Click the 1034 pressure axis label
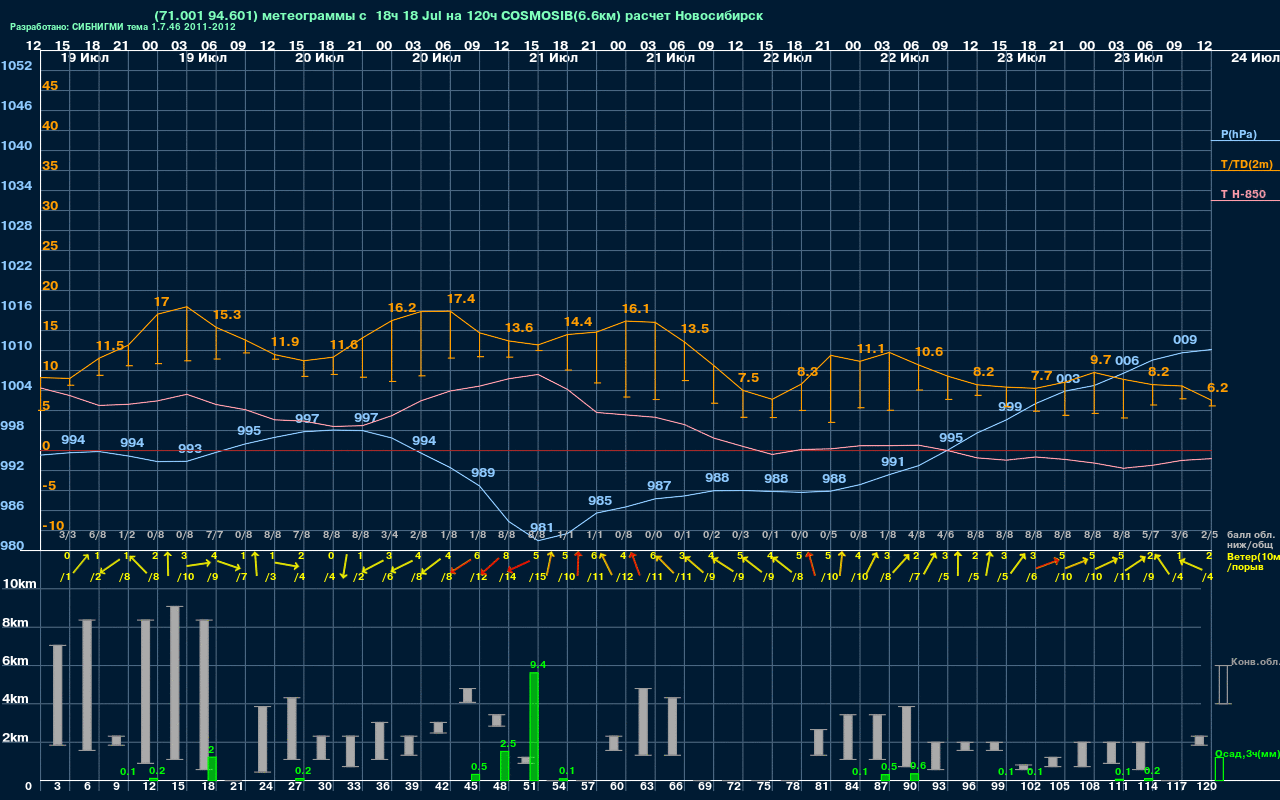Viewport: 1280px width, 800px height. click(x=16, y=186)
